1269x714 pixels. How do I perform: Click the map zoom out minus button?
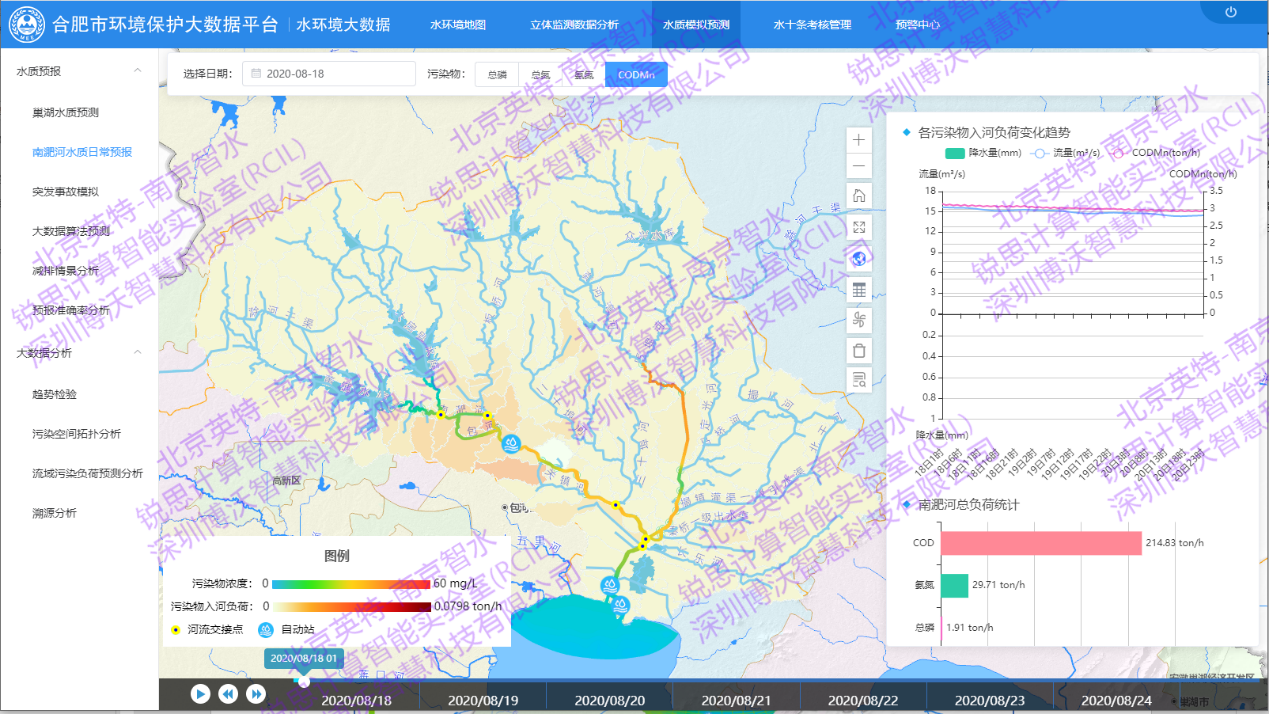tap(859, 166)
